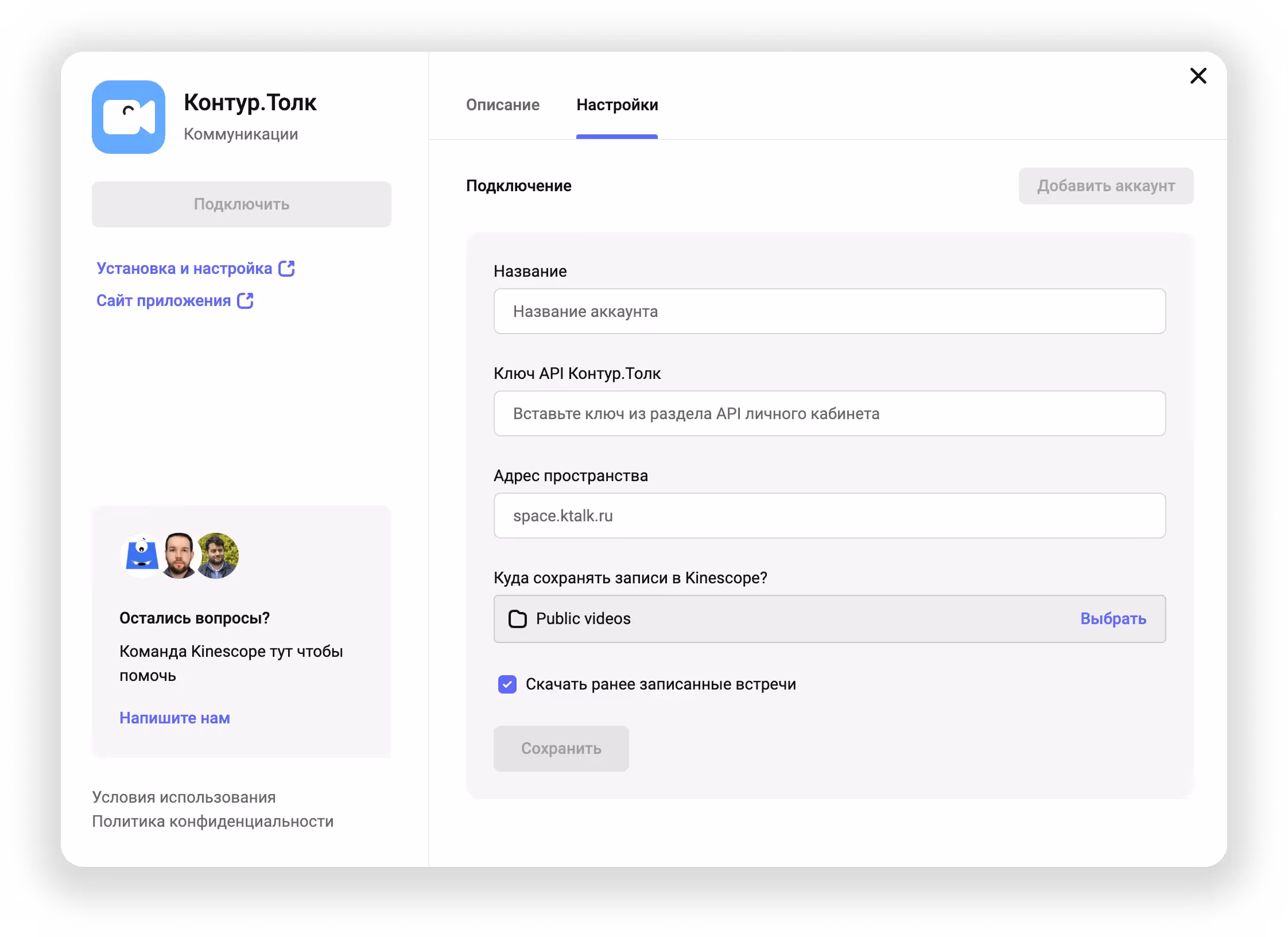
Task: Open Условия использования link
Action: coord(184,797)
